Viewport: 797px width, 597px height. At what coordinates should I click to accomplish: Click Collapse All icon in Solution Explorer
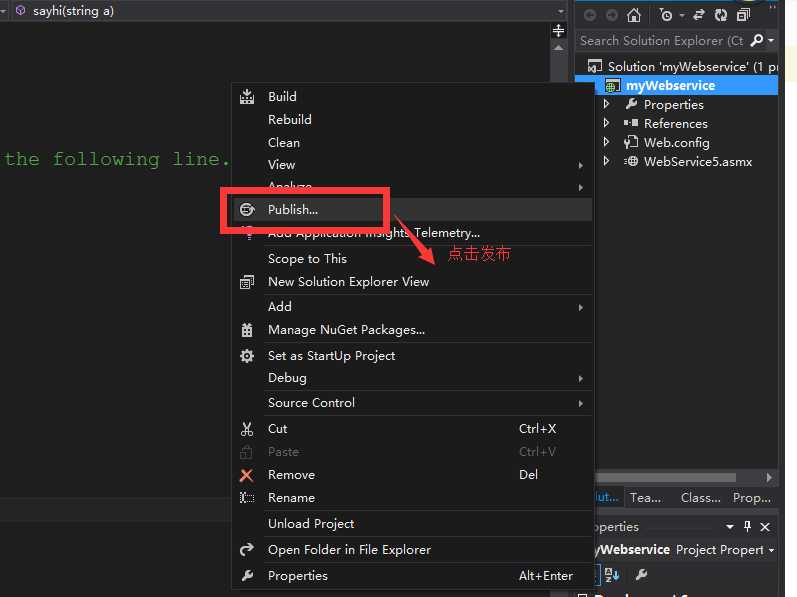coord(743,15)
